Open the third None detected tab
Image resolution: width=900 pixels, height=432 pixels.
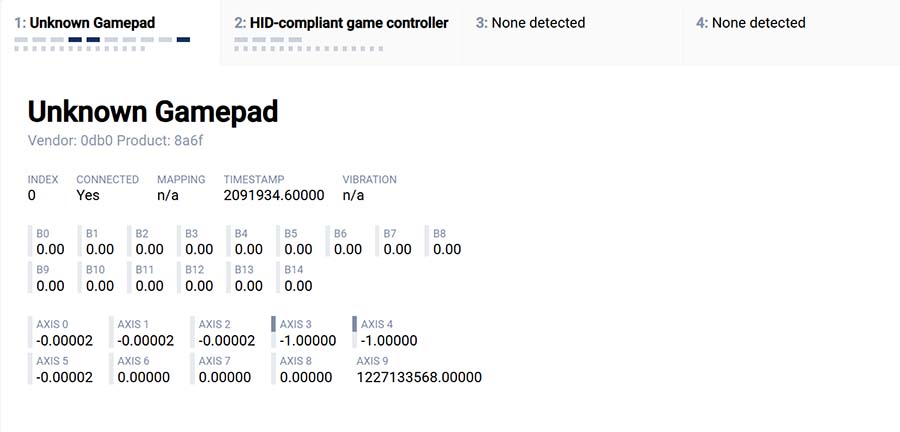(x=530, y=22)
